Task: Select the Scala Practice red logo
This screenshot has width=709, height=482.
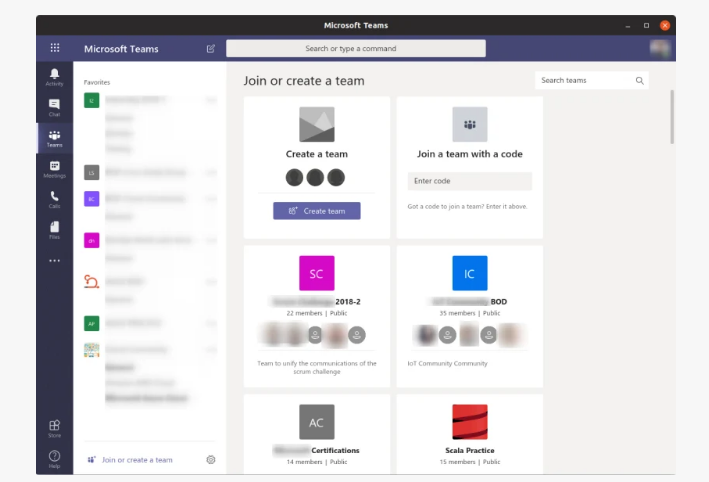Action: click(x=470, y=422)
